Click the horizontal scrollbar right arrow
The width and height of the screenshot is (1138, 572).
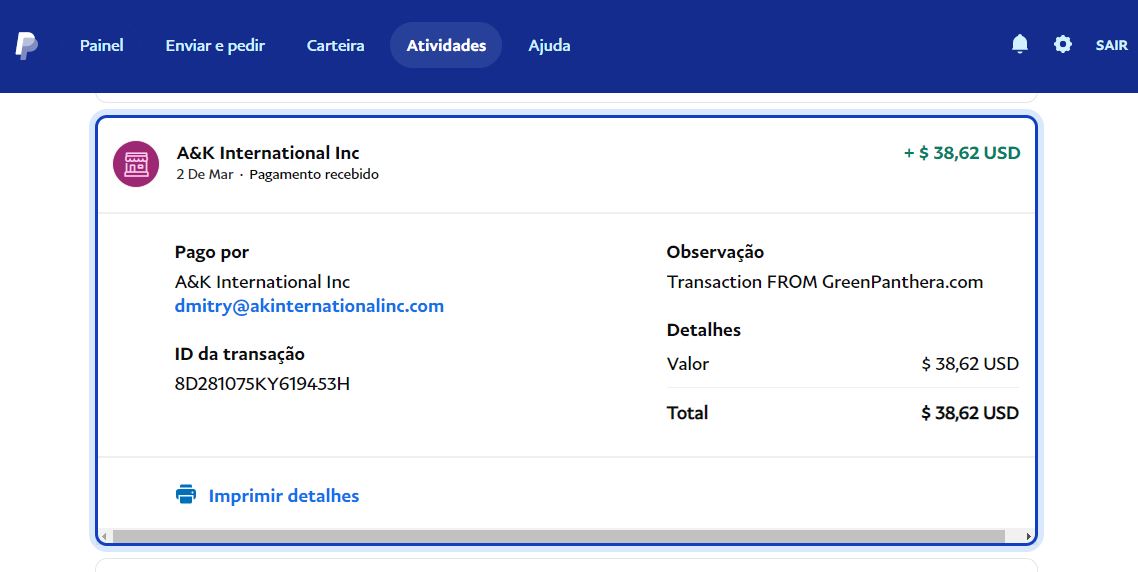click(1028, 536)
